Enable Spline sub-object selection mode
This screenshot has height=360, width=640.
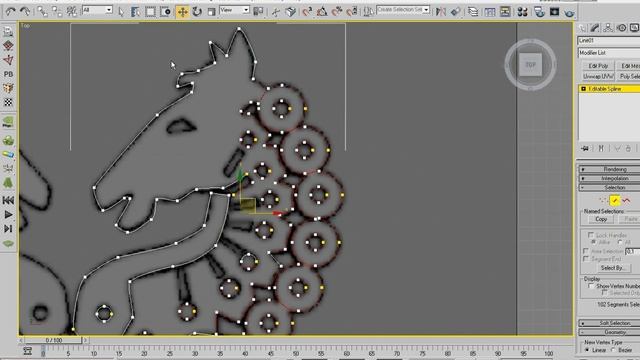(626, 200)
